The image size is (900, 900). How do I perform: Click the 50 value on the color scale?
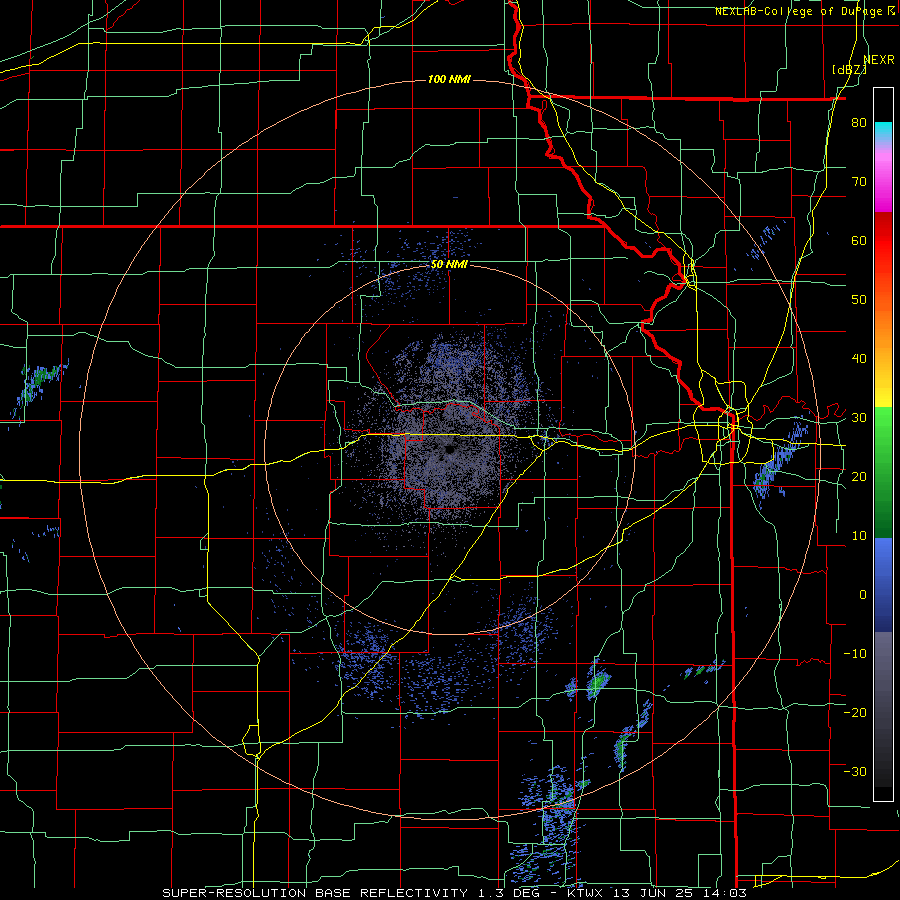click(x=859, y=300)
